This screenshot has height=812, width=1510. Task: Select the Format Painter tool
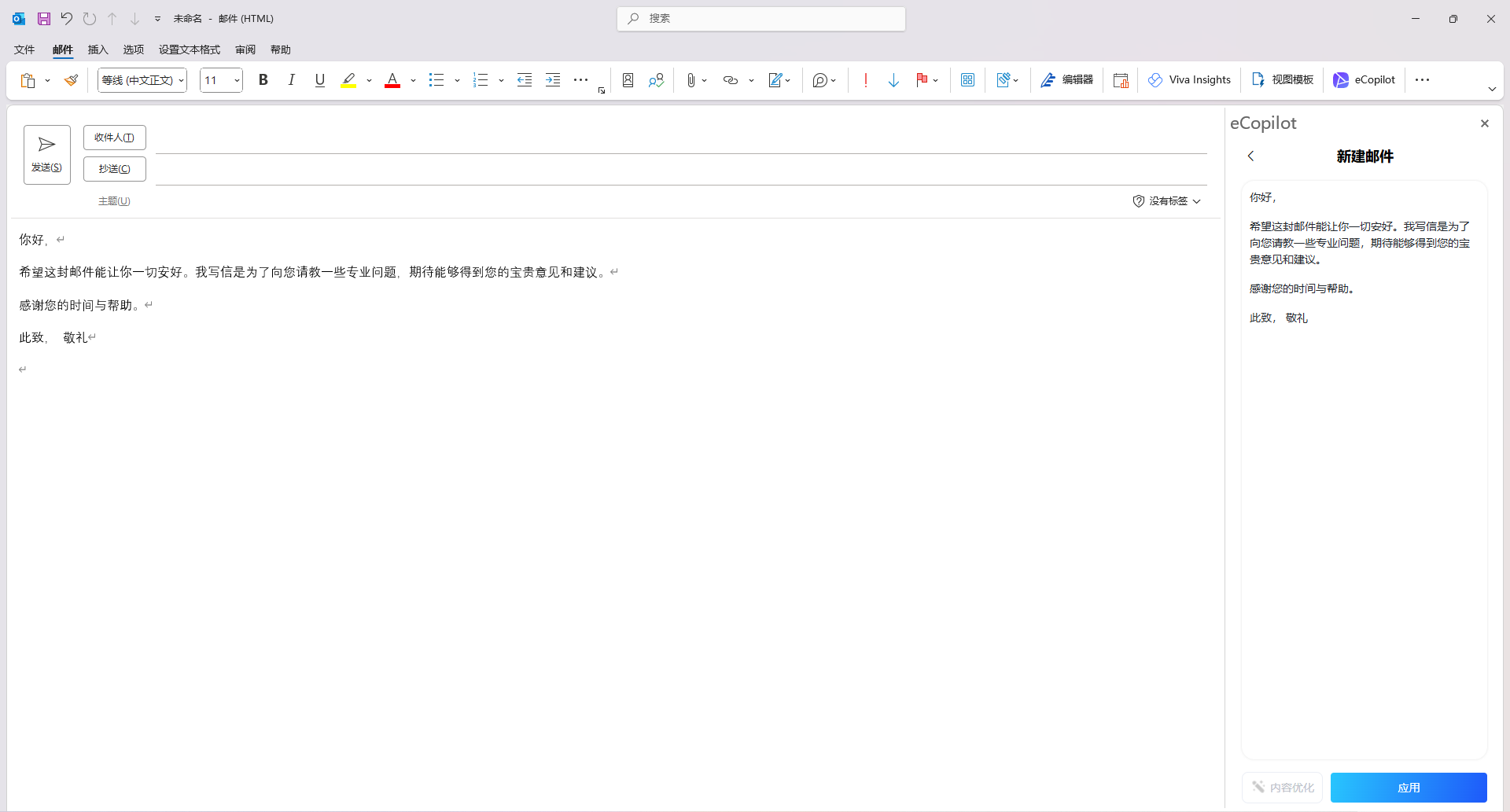(72, 79)
